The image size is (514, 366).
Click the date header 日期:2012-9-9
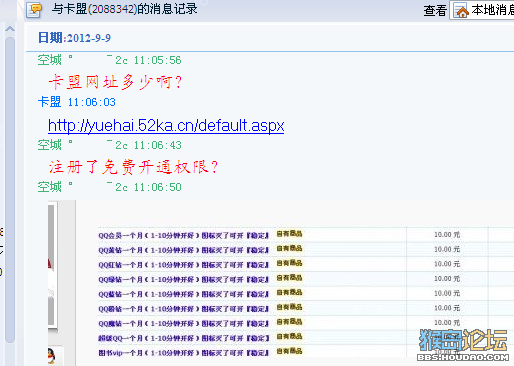pos(74,38)
